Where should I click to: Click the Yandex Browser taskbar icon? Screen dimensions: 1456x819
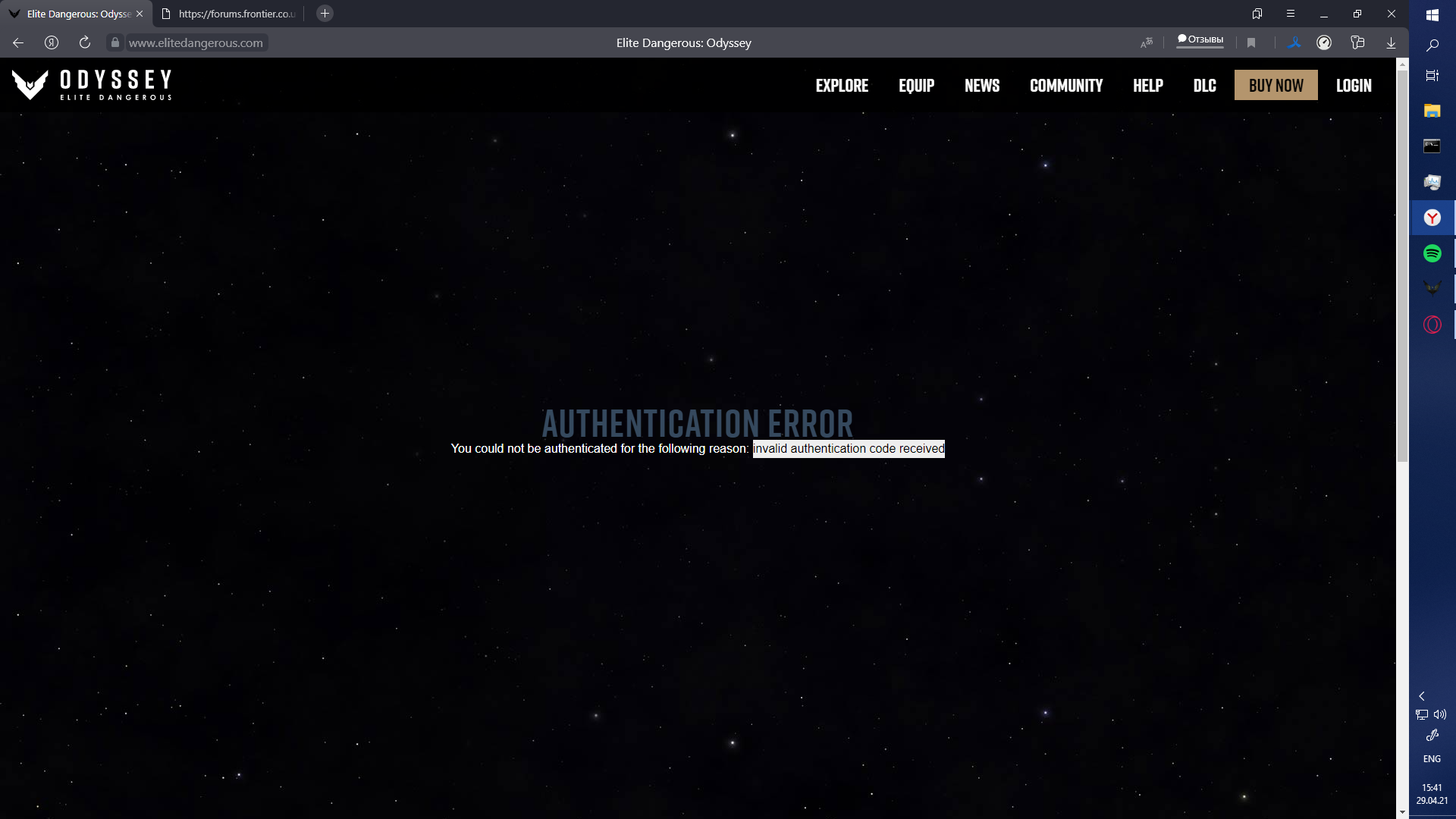1432,218
